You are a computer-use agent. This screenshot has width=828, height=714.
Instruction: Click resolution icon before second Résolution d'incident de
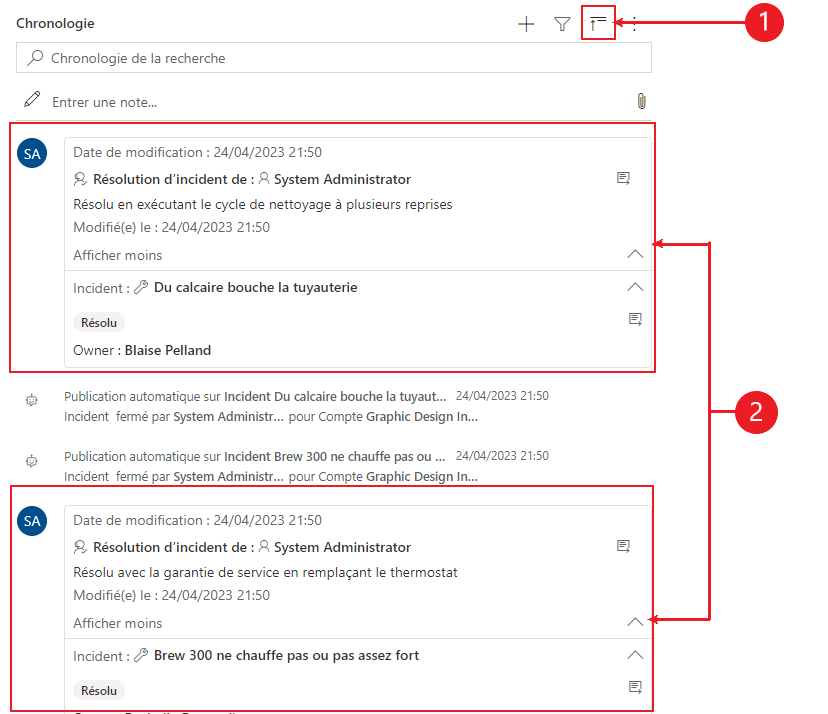80,547
